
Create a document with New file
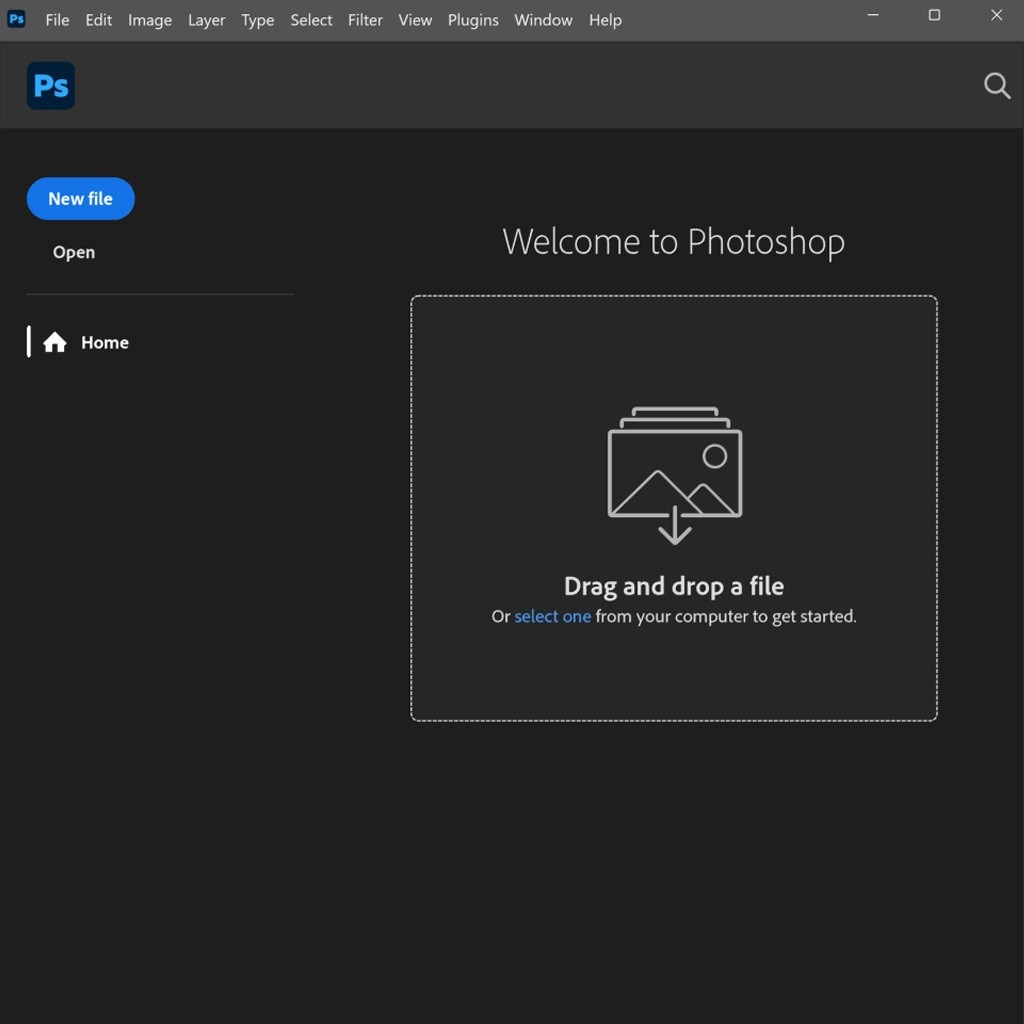click(x=80, y=199)
